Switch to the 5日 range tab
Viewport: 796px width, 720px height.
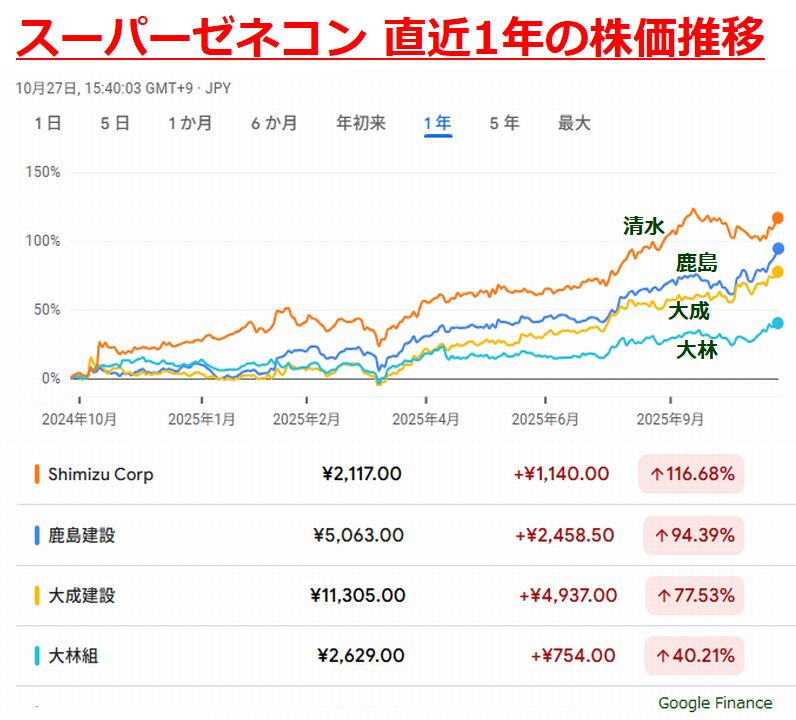(x=115, y=123)
